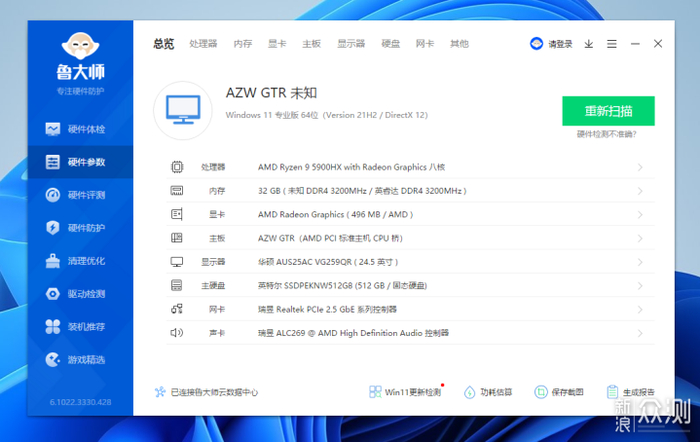Click the 主板 motherboard icon
Screen dimensions: 700x442
click(177, 238)
